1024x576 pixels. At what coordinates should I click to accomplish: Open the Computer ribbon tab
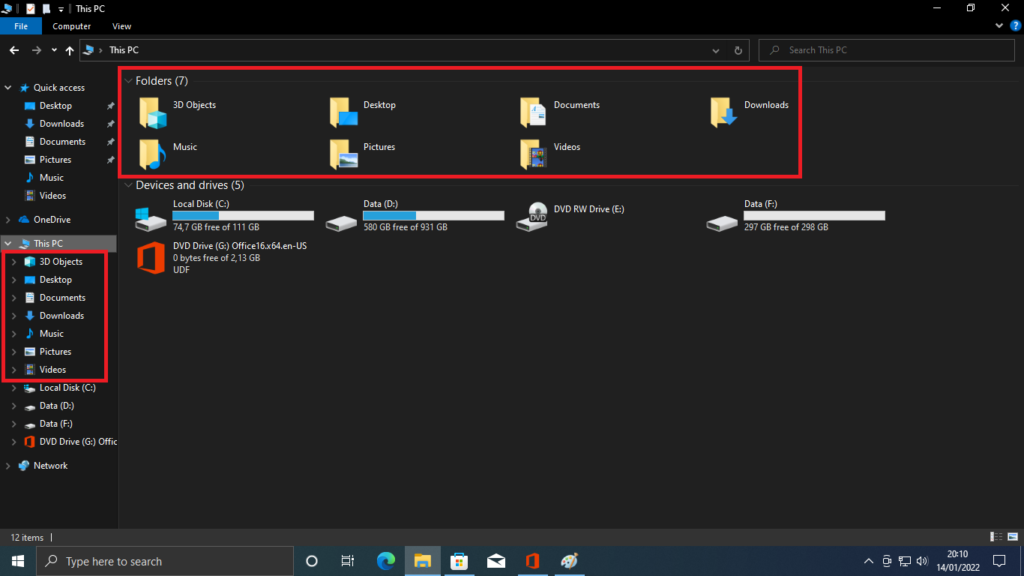[71, 26]
